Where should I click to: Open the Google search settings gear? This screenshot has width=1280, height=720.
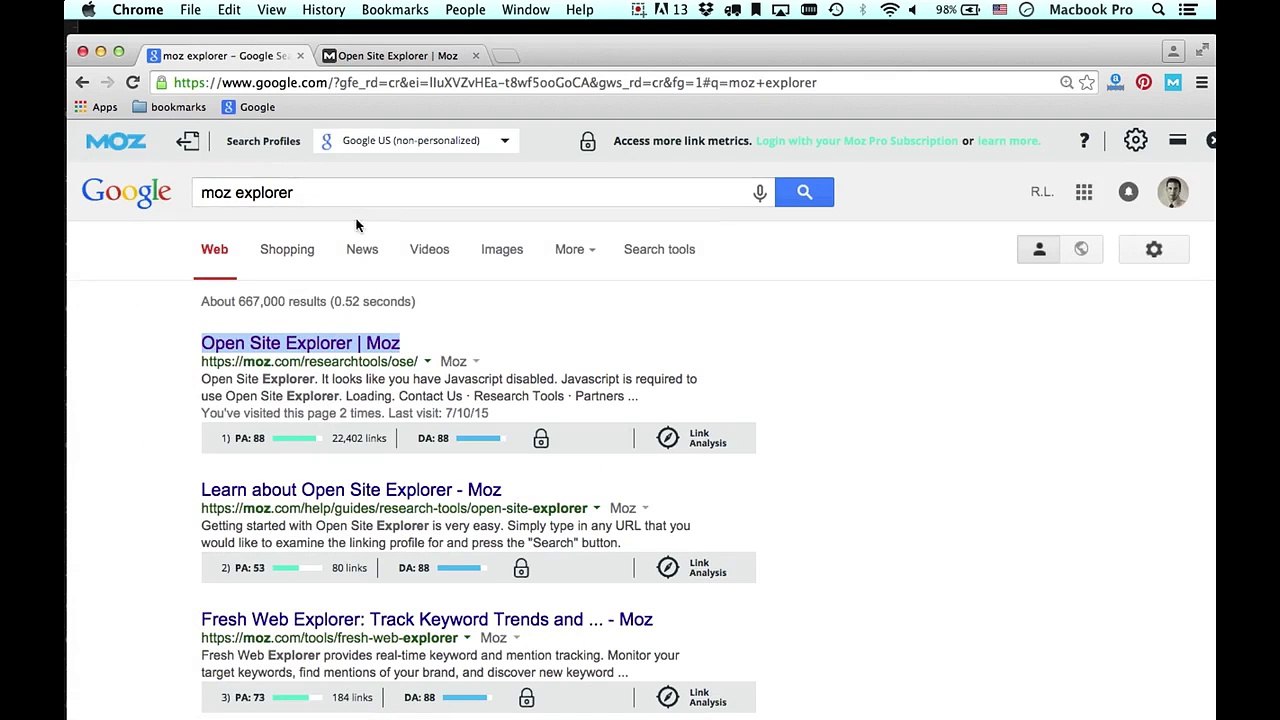tap(1154, 249)
